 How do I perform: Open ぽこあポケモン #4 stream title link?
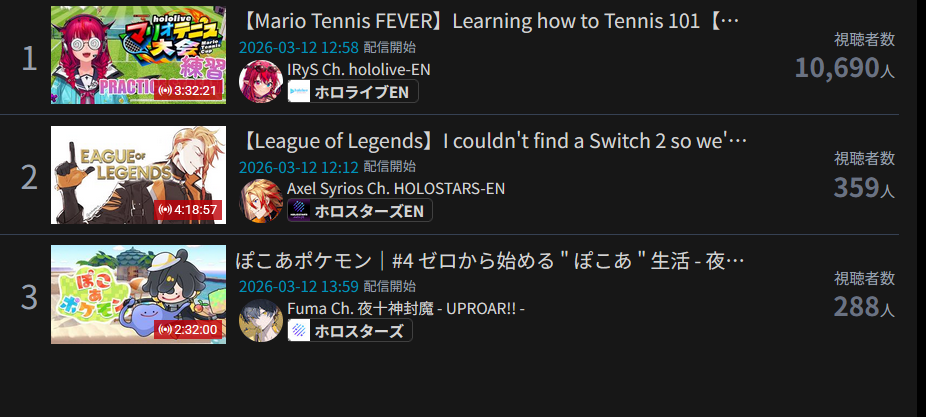pyautogui.click(x=489, y=260)
